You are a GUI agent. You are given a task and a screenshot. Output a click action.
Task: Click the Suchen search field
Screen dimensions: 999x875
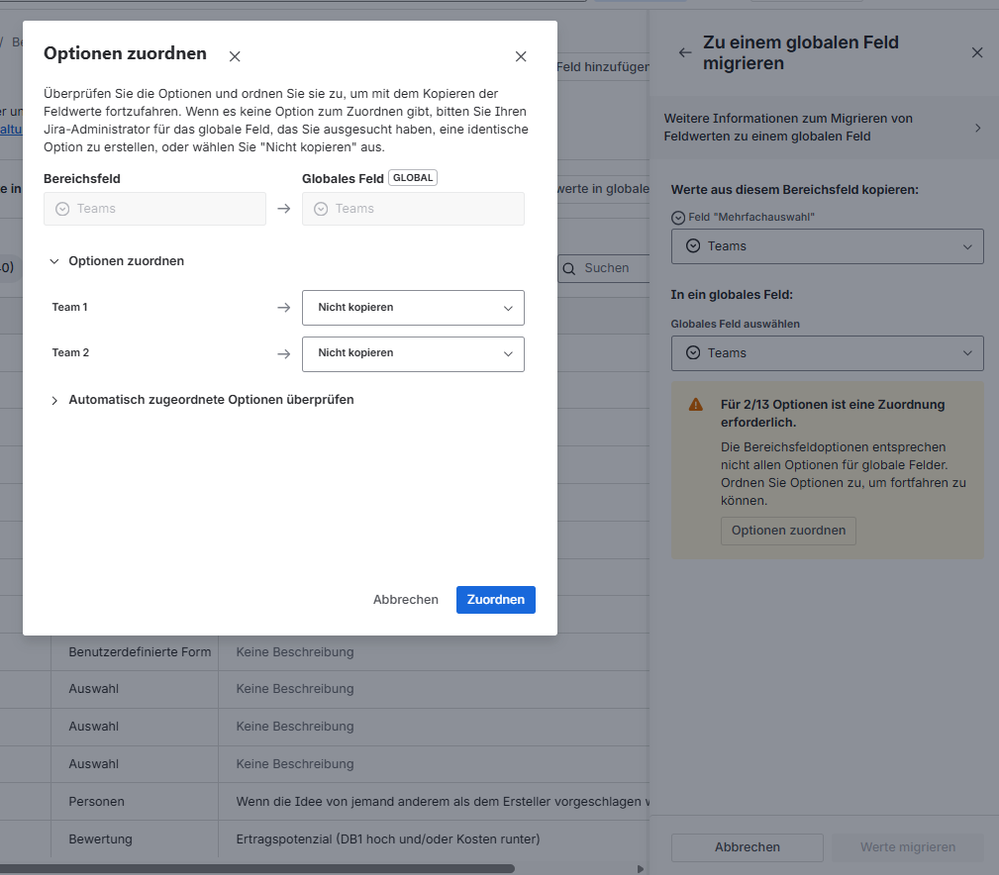[x=605, y=268]
